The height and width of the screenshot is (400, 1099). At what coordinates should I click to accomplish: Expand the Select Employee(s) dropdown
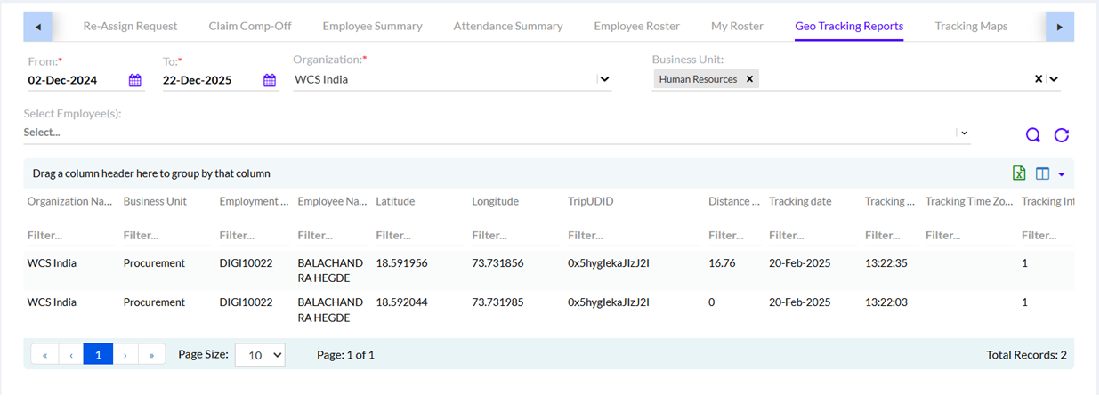963,132
